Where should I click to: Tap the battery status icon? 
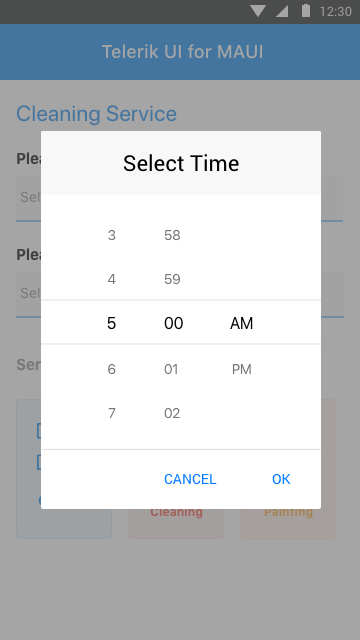coord(306,11)
